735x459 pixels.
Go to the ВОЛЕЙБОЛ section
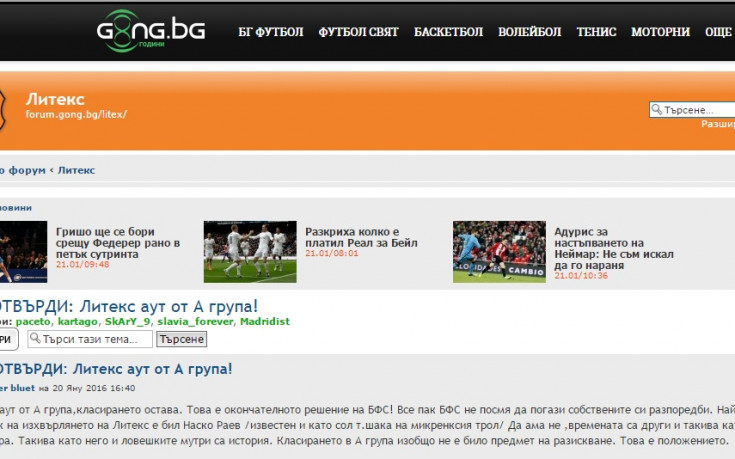click(529, 32)
